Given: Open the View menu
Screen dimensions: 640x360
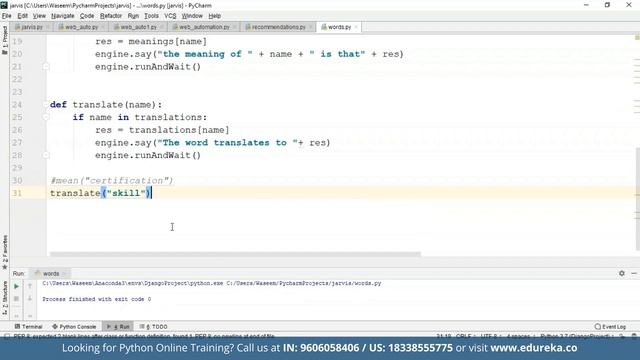Looking at the screenshot, I should 39,16.
